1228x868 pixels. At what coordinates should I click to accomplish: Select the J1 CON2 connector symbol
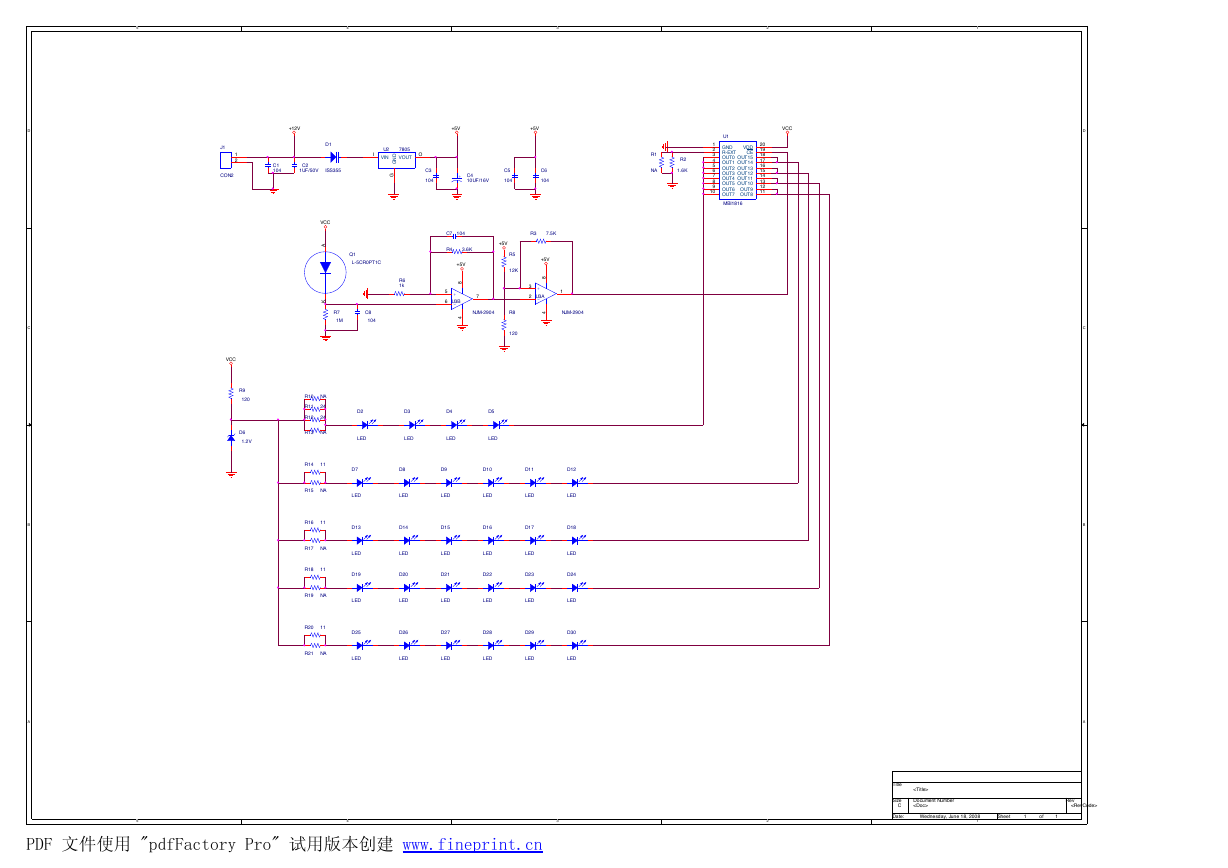[x=226, y=159]
